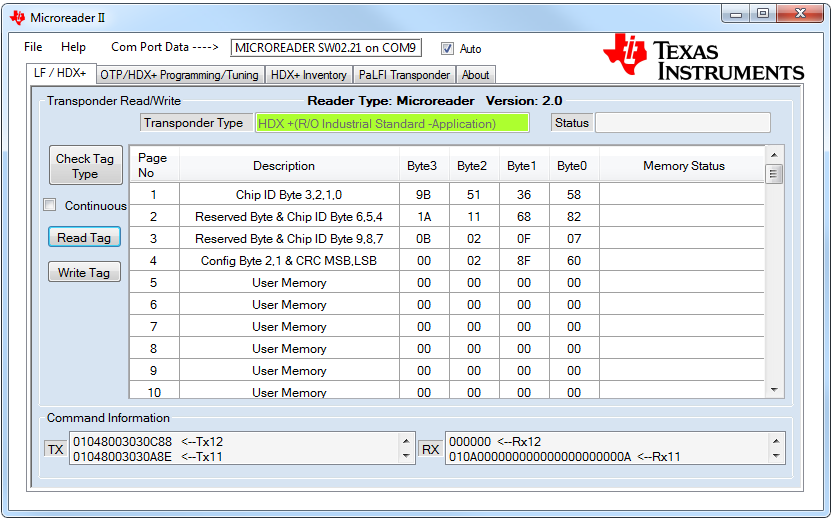832x520 pixels.
Task: Click the Page No column header
Action: click(154, 165)
